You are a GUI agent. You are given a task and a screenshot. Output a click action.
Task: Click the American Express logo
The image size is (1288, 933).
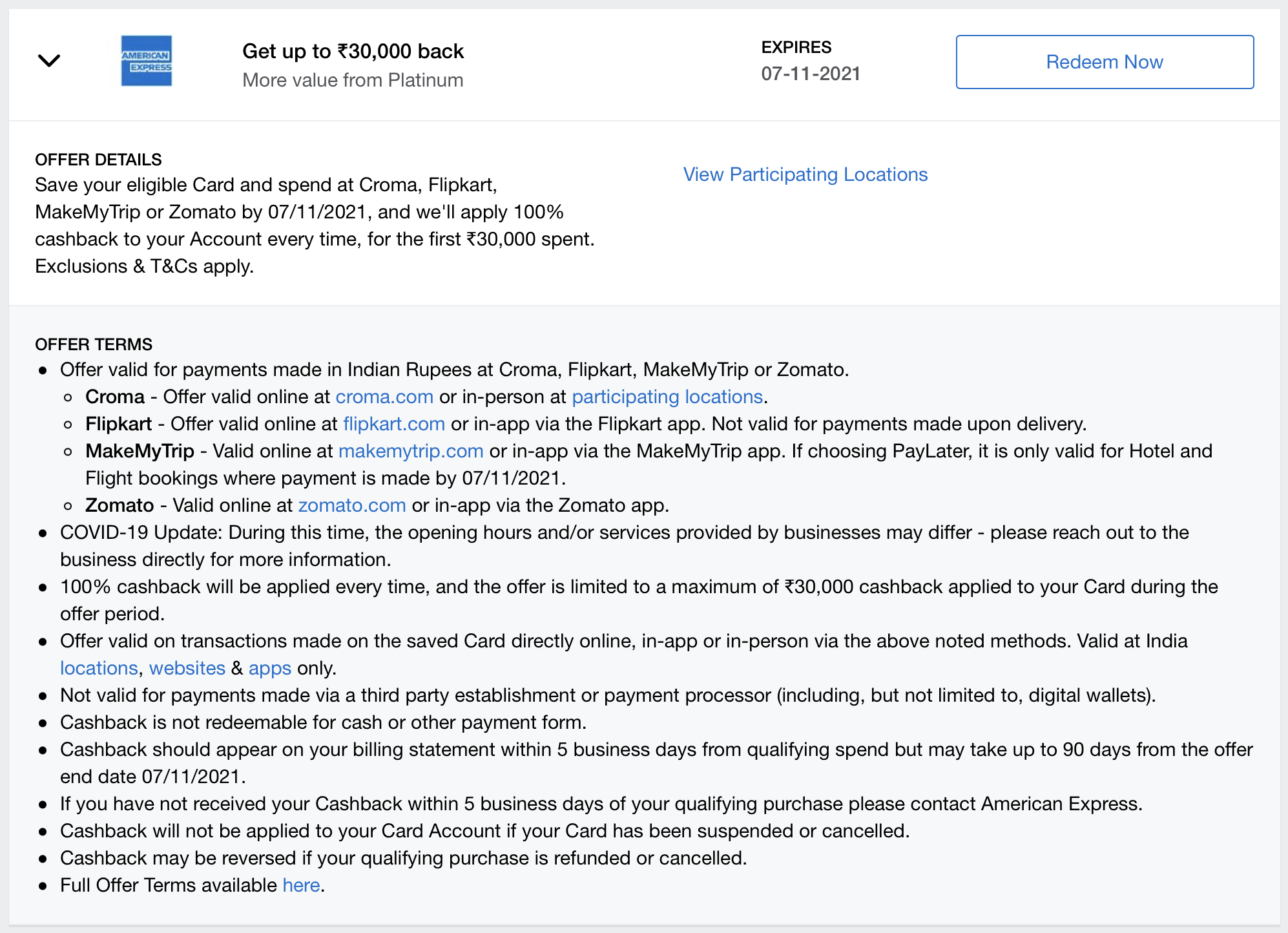(x=147, y=61)
